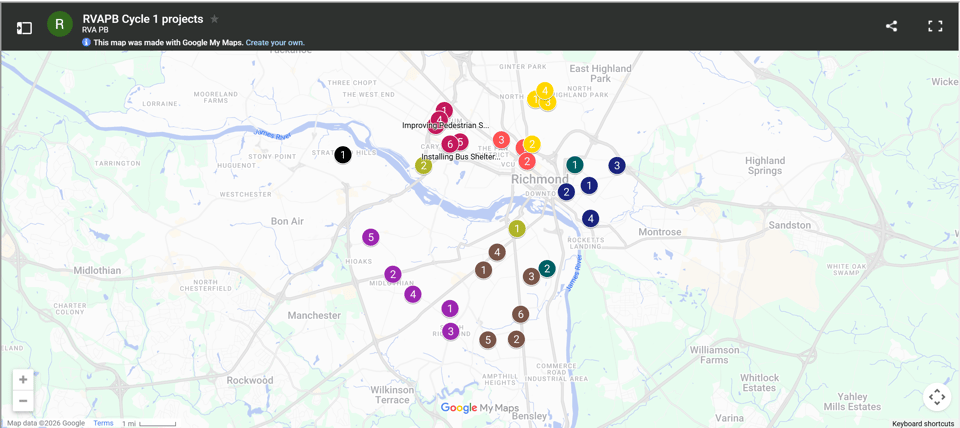This screenshot has height=428, width=960.
Task: Select the purple marker 3
Action: coord(451,332)
